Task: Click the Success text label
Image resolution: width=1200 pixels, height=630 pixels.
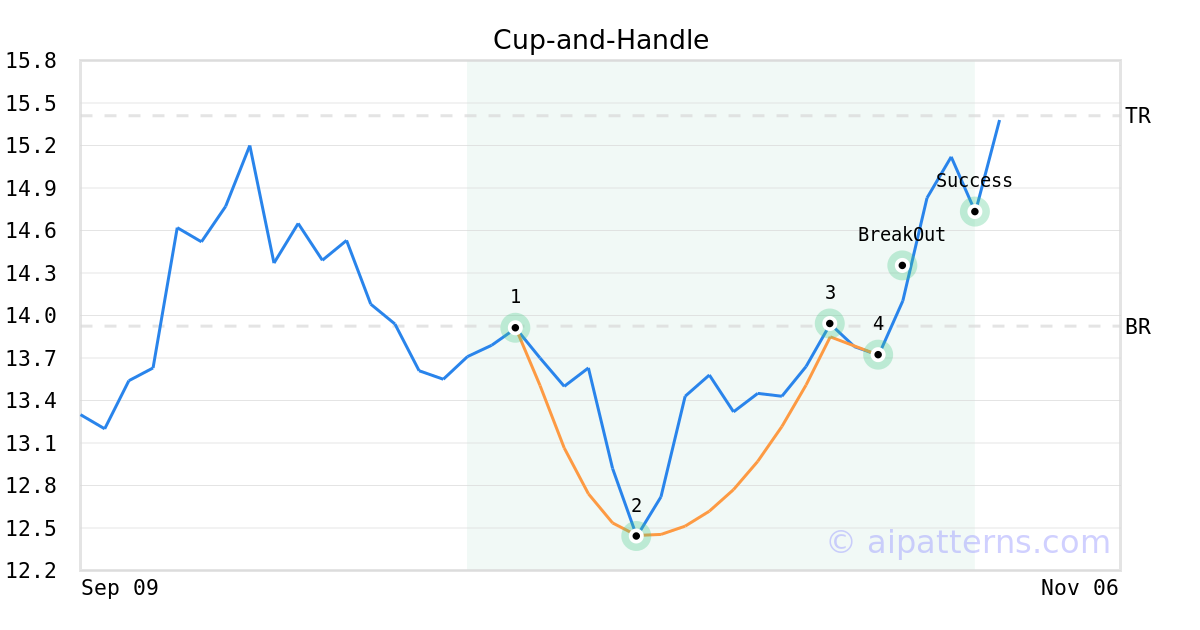Action: pos(974,181)
